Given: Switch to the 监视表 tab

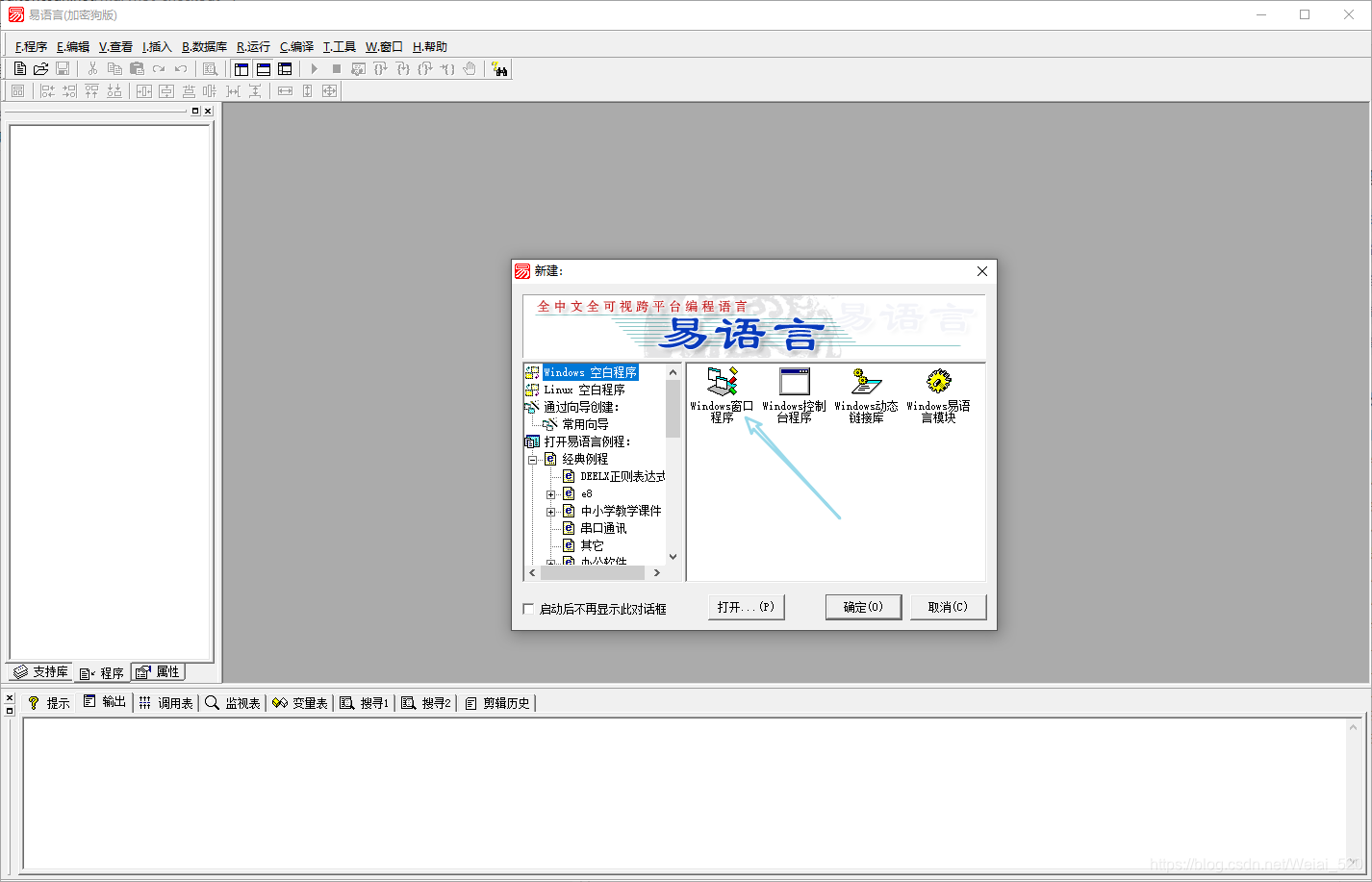Looking at the screenshot, I should tap(233, 703).
